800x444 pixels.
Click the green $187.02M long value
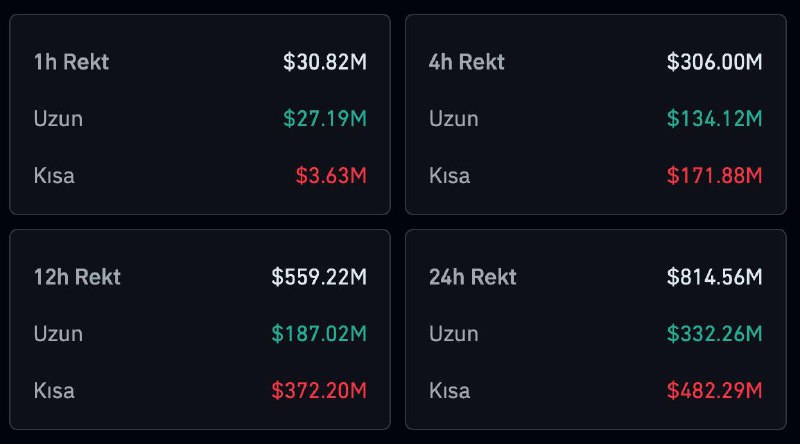click(319, 333)
